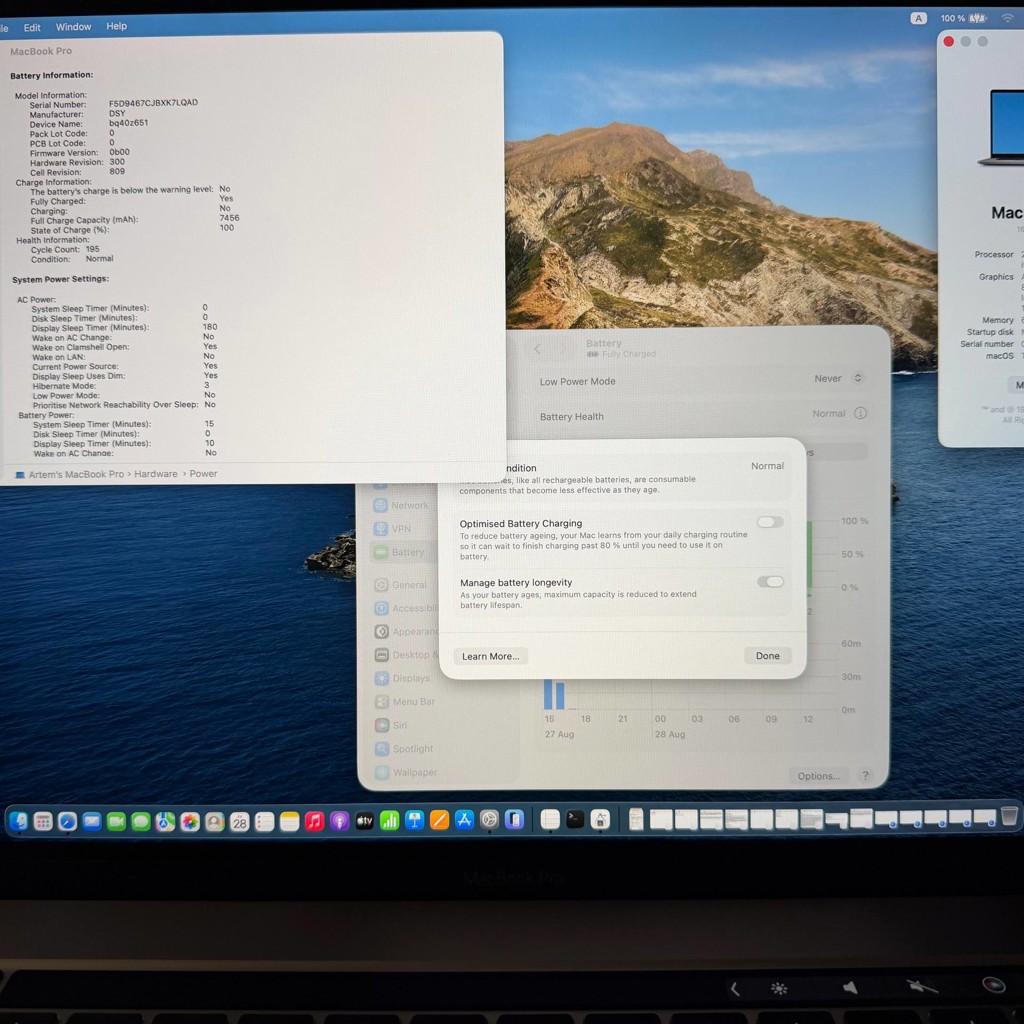Open Keynote from the Dock
Viewport: 1024px width, 1024px height.
pos(414,820)
